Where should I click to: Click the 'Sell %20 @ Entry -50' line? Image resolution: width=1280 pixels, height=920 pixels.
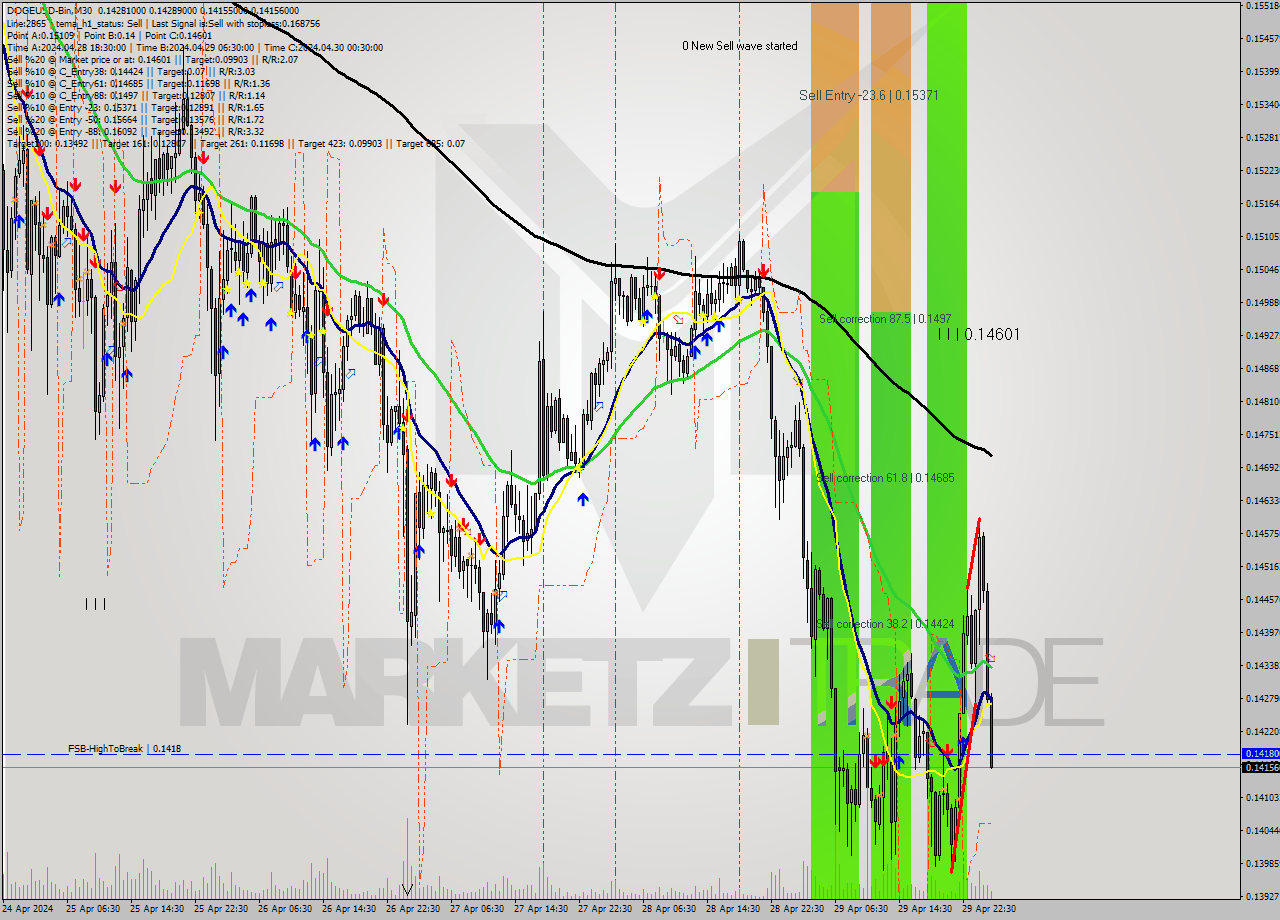click(135, 119)
